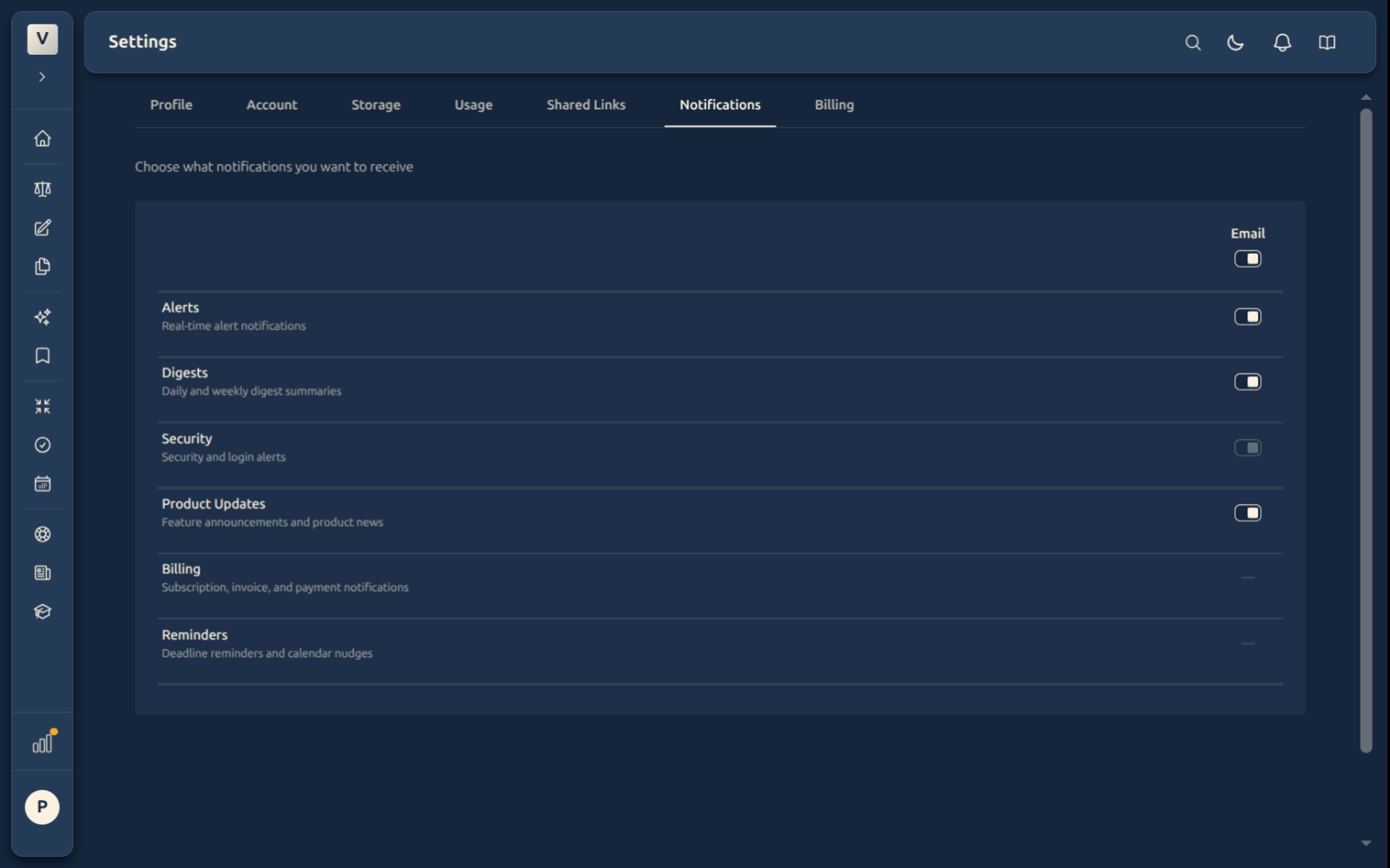1390x868 pixels.
Task: Toggle Security email notifications switch
Action: point(1248,447)
